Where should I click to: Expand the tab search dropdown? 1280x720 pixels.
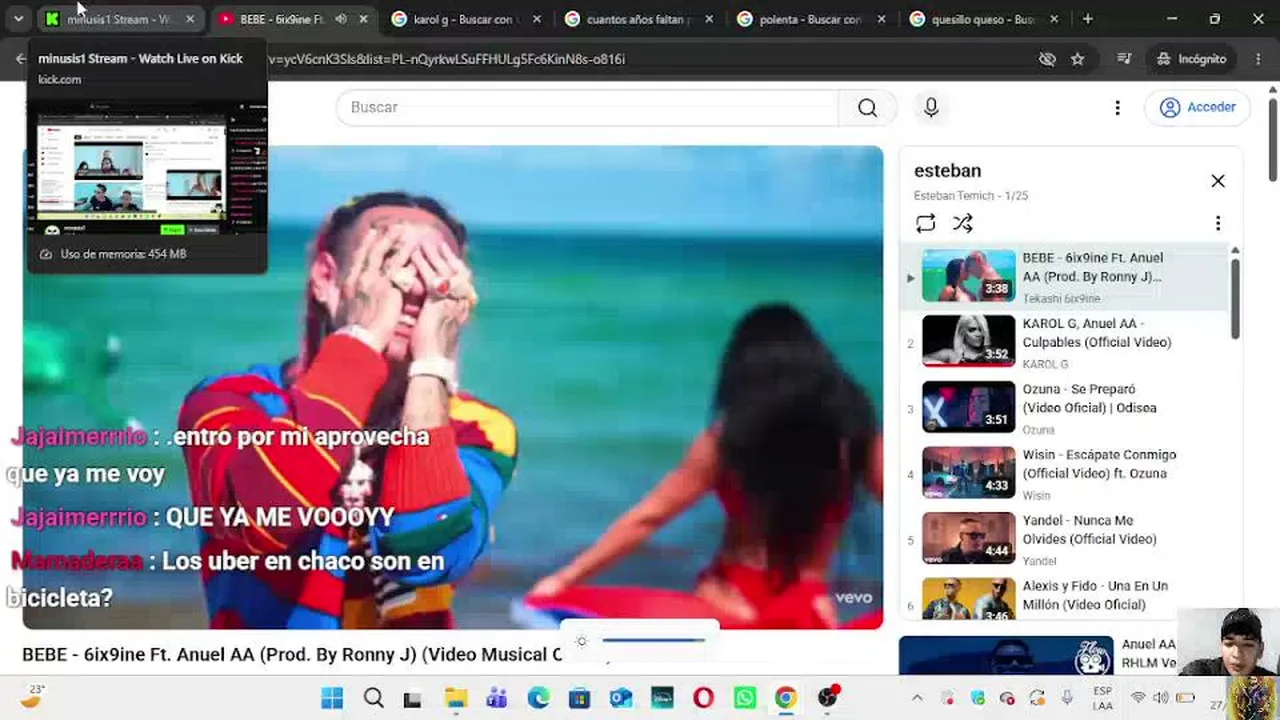[18, 19]
